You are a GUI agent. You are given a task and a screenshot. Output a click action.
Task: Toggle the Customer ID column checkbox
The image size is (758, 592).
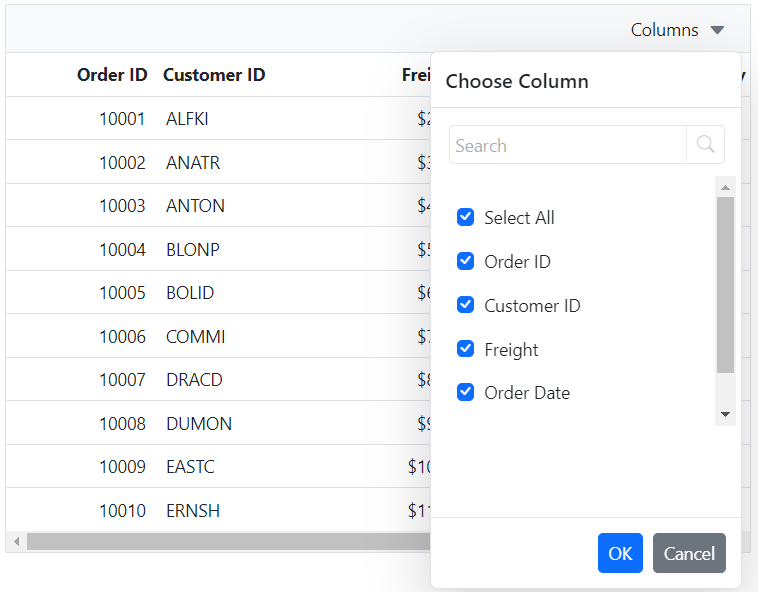pos(466,305)
